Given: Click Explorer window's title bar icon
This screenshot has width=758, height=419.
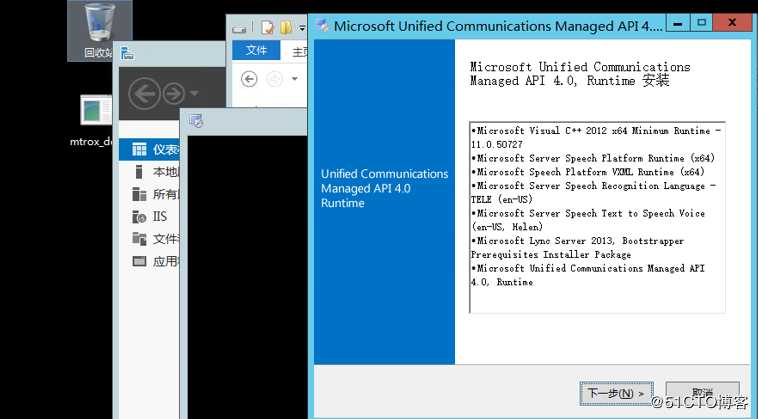Looking at the screenshot, I should (x=239, y=29).
